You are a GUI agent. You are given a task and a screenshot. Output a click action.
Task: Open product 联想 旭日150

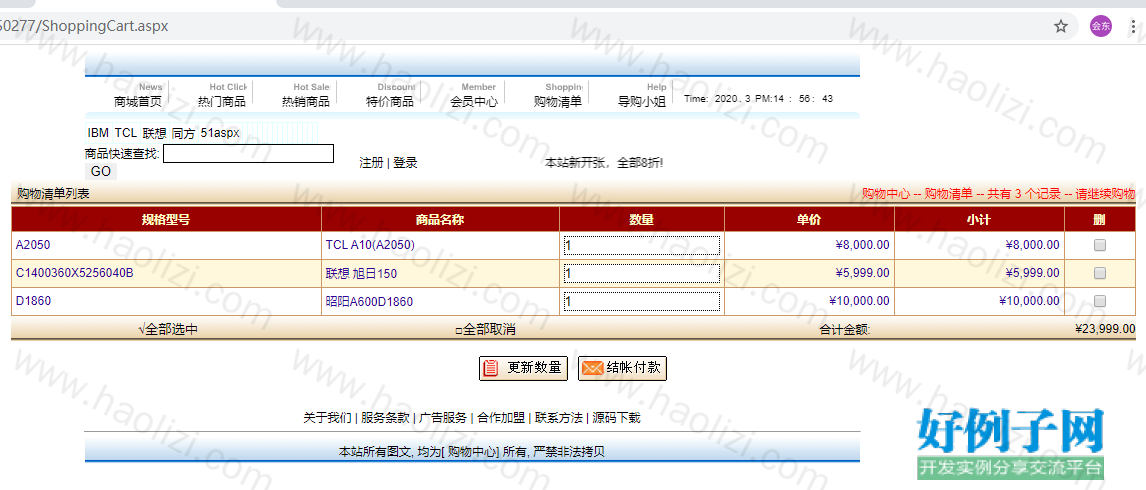[361, 274]
